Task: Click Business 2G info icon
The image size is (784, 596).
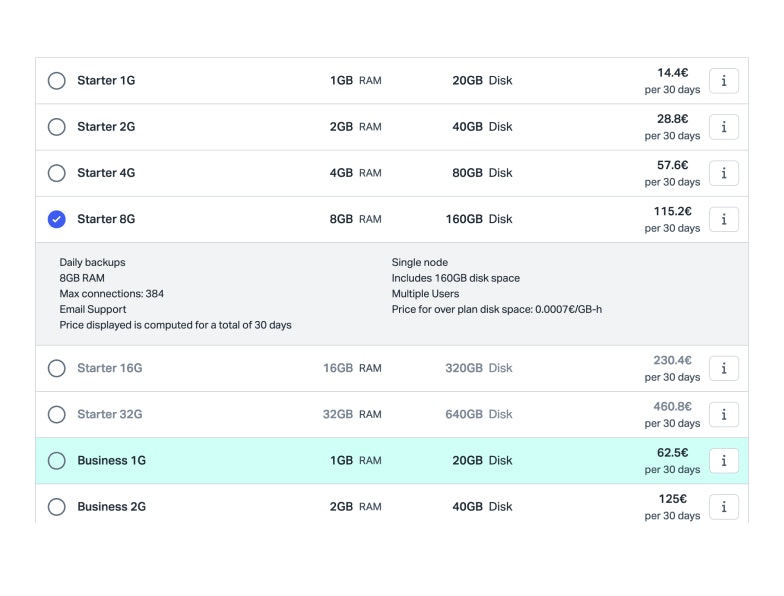Action: [x=724, y=506]
